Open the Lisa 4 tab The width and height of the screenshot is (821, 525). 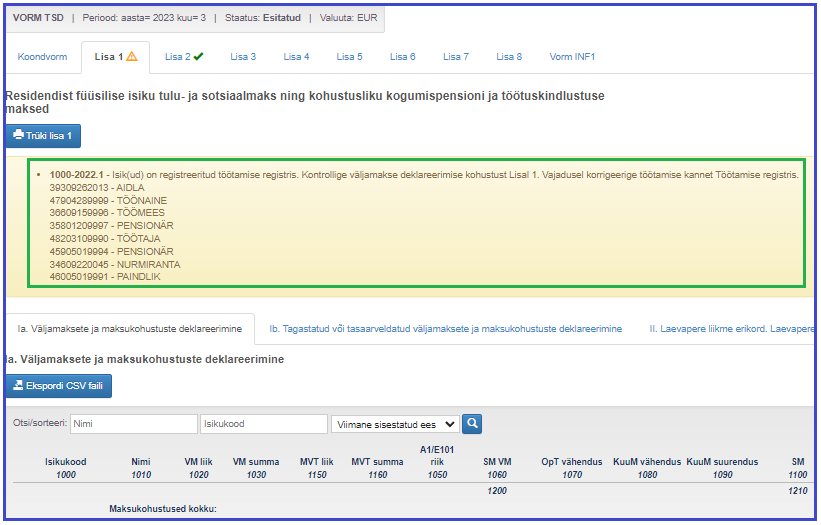coord(296,57)
